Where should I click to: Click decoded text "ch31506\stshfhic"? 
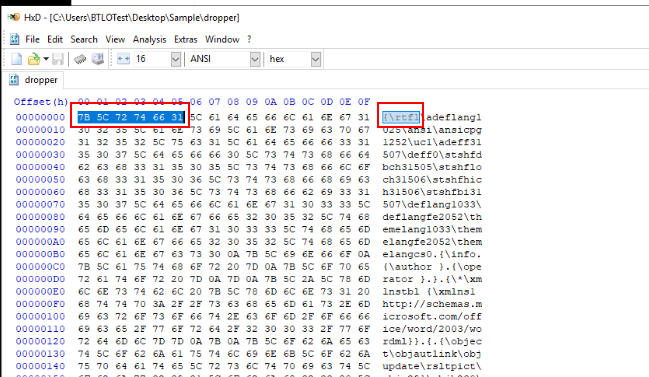[x=432, y=179]
